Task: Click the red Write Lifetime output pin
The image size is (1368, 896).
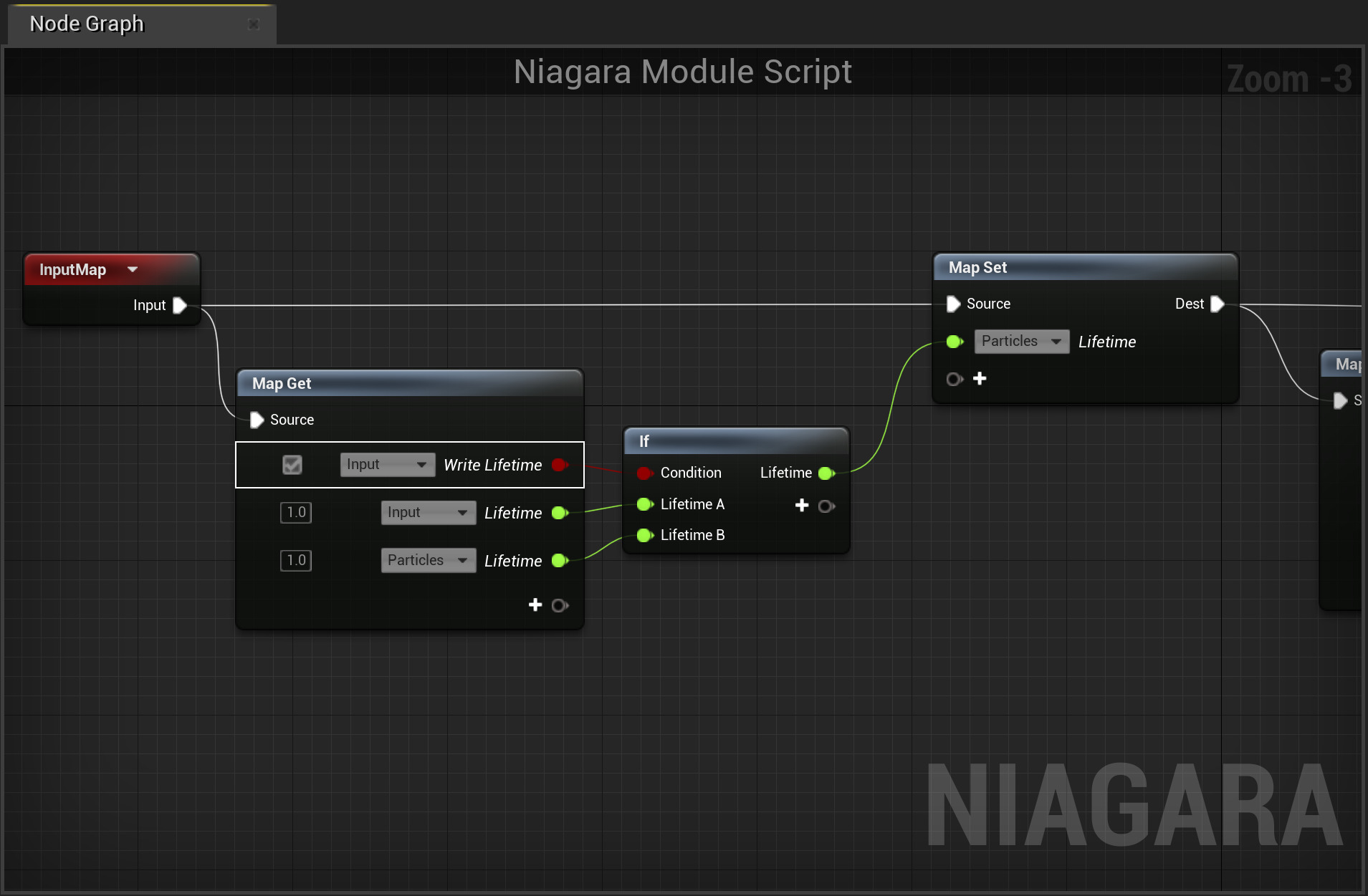Action: click(x=560, y=465)
